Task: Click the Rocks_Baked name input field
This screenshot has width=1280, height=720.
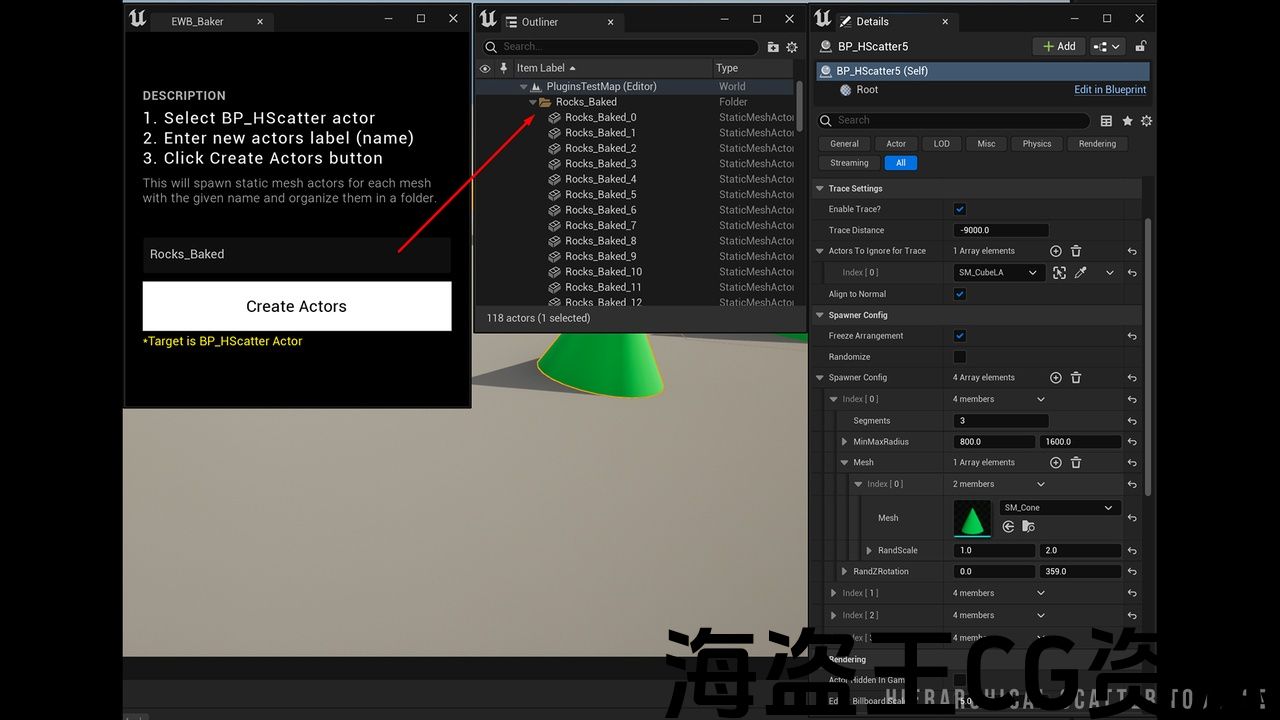Action: point(296,254)
